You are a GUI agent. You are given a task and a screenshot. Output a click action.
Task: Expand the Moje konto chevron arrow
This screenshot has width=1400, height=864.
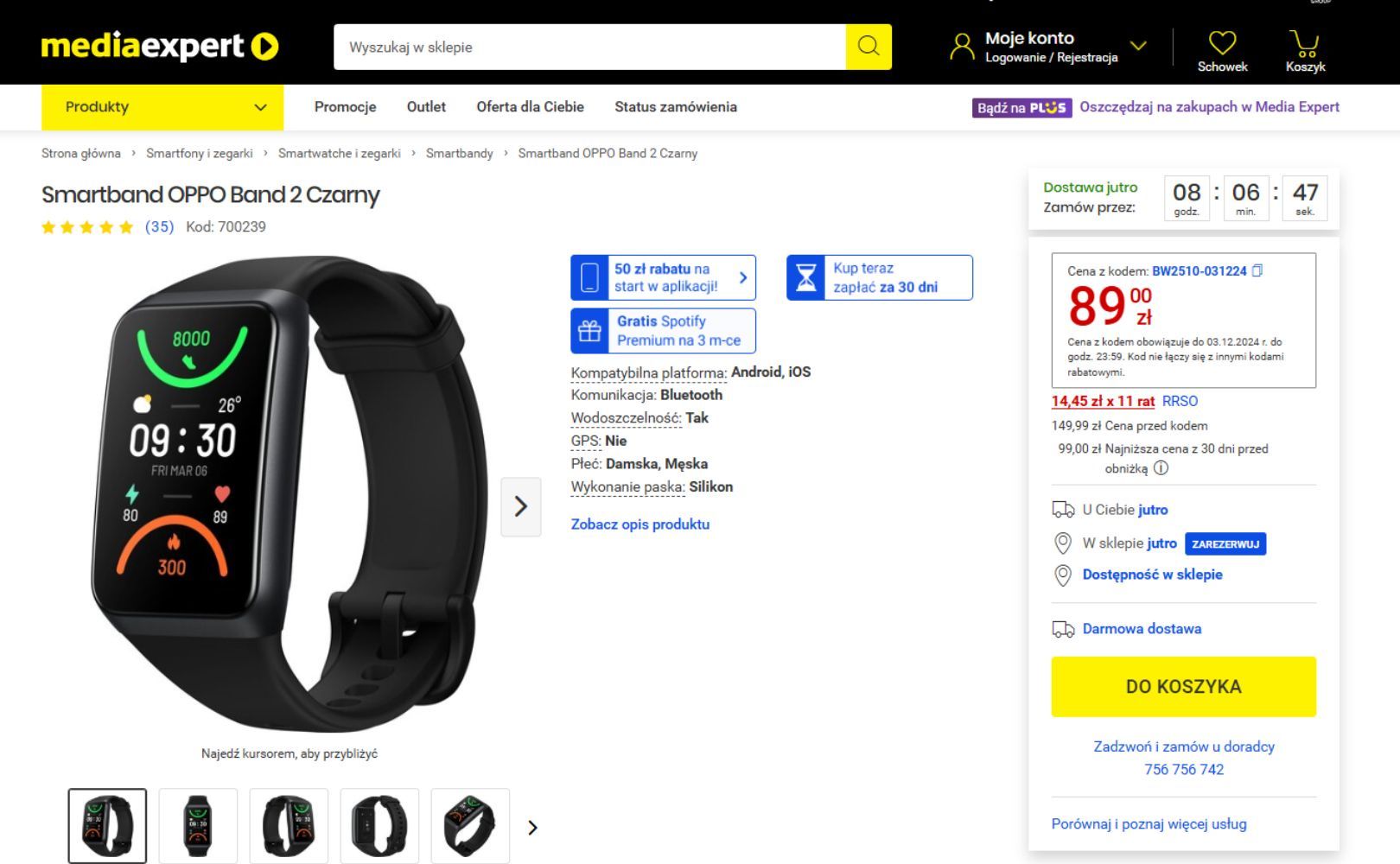[1138, 46]
